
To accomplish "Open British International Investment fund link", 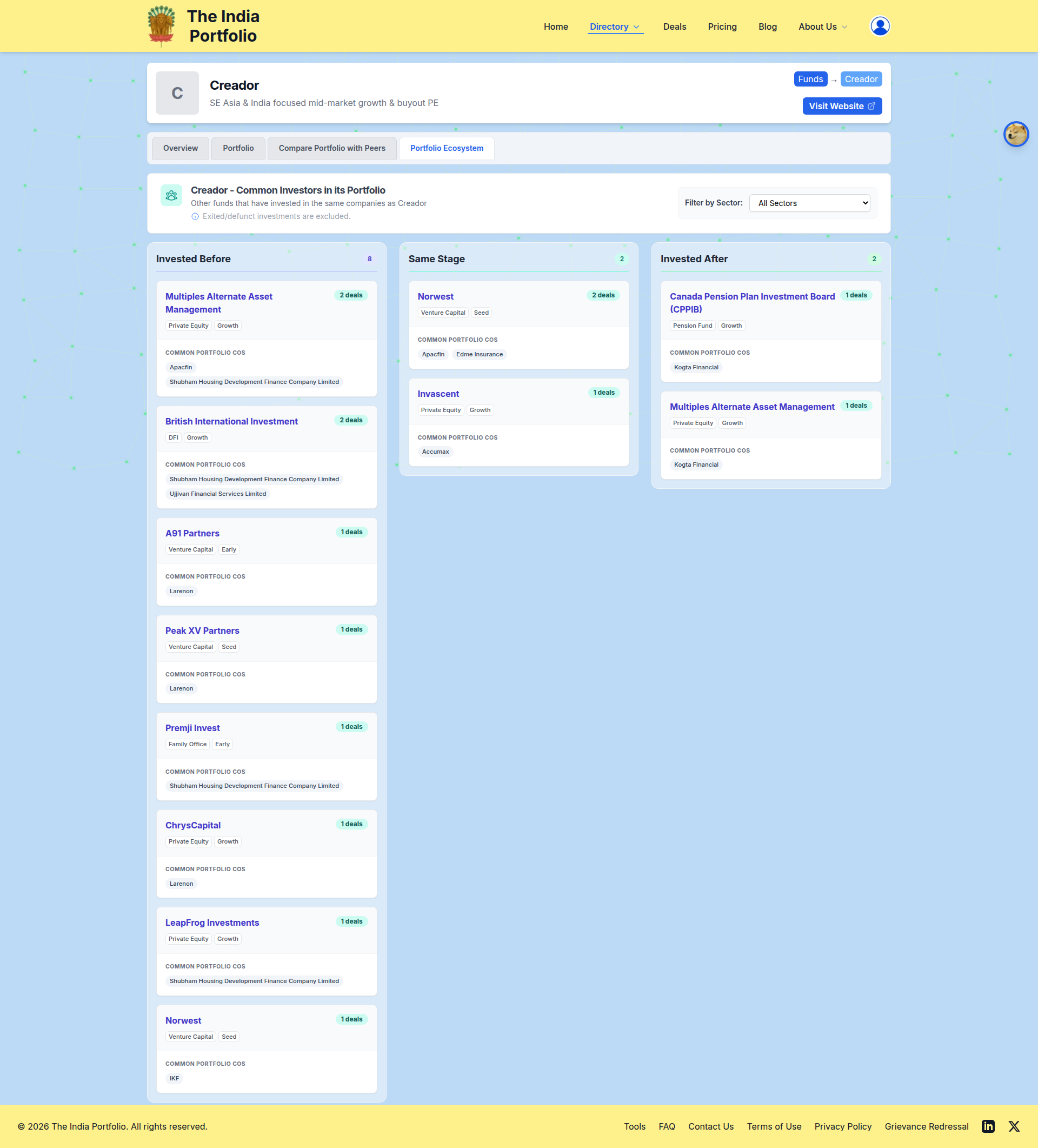I will pos(231,421).
